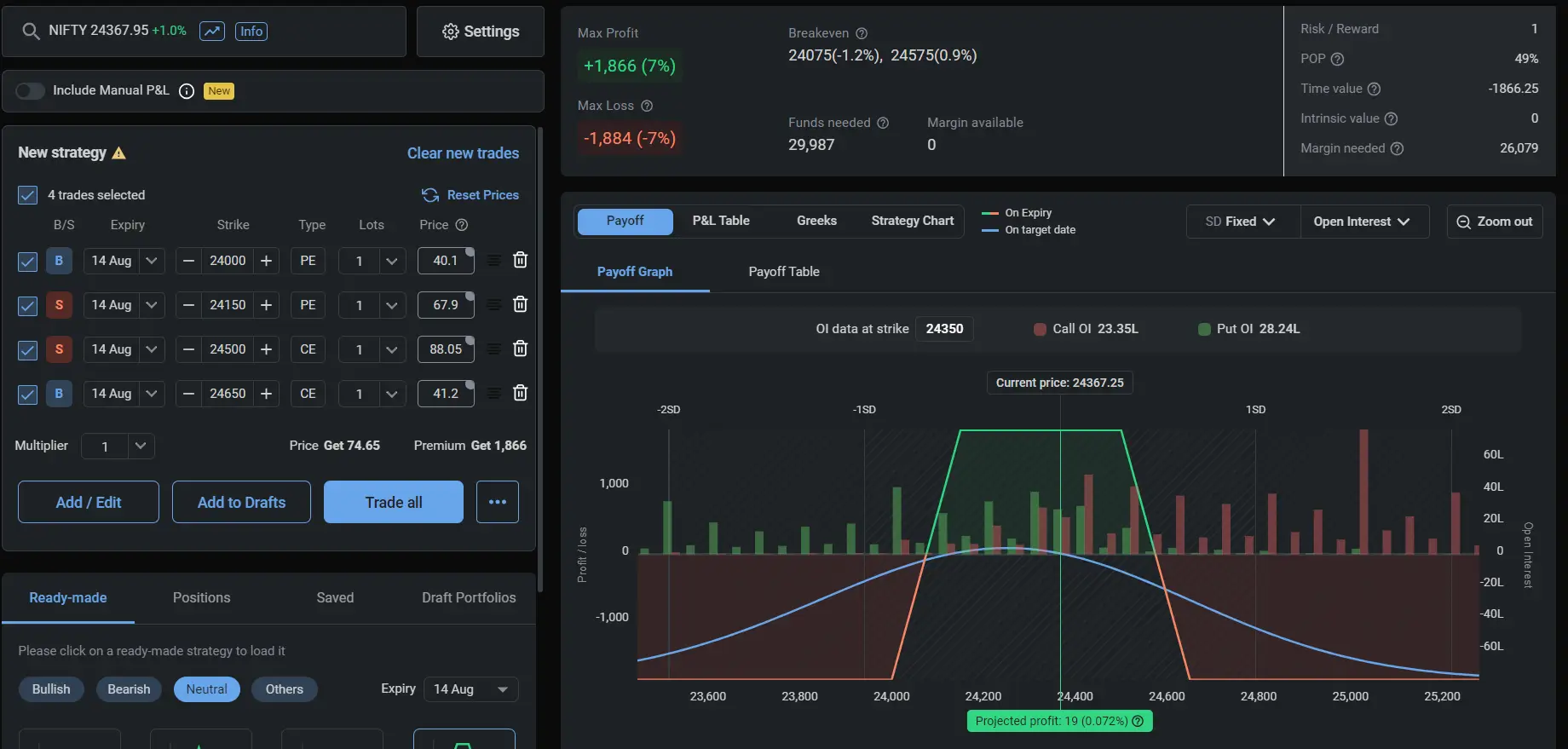Open the three-dots more options button
Image resolution: width=1568 pixels, height=749 pixels.
coord(498,502)
